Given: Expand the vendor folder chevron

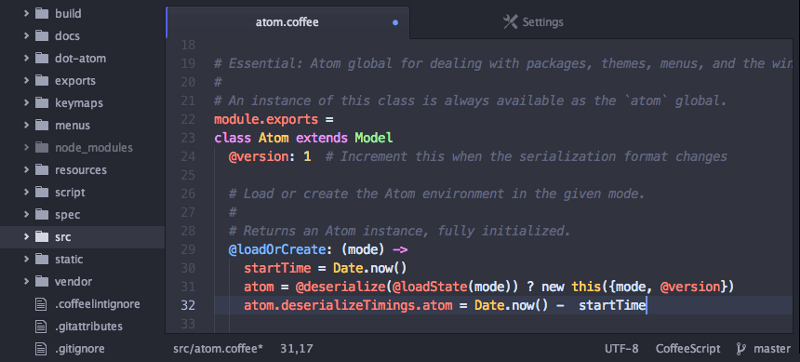Looking at the screenshot, I should click(x=26, y=281).
